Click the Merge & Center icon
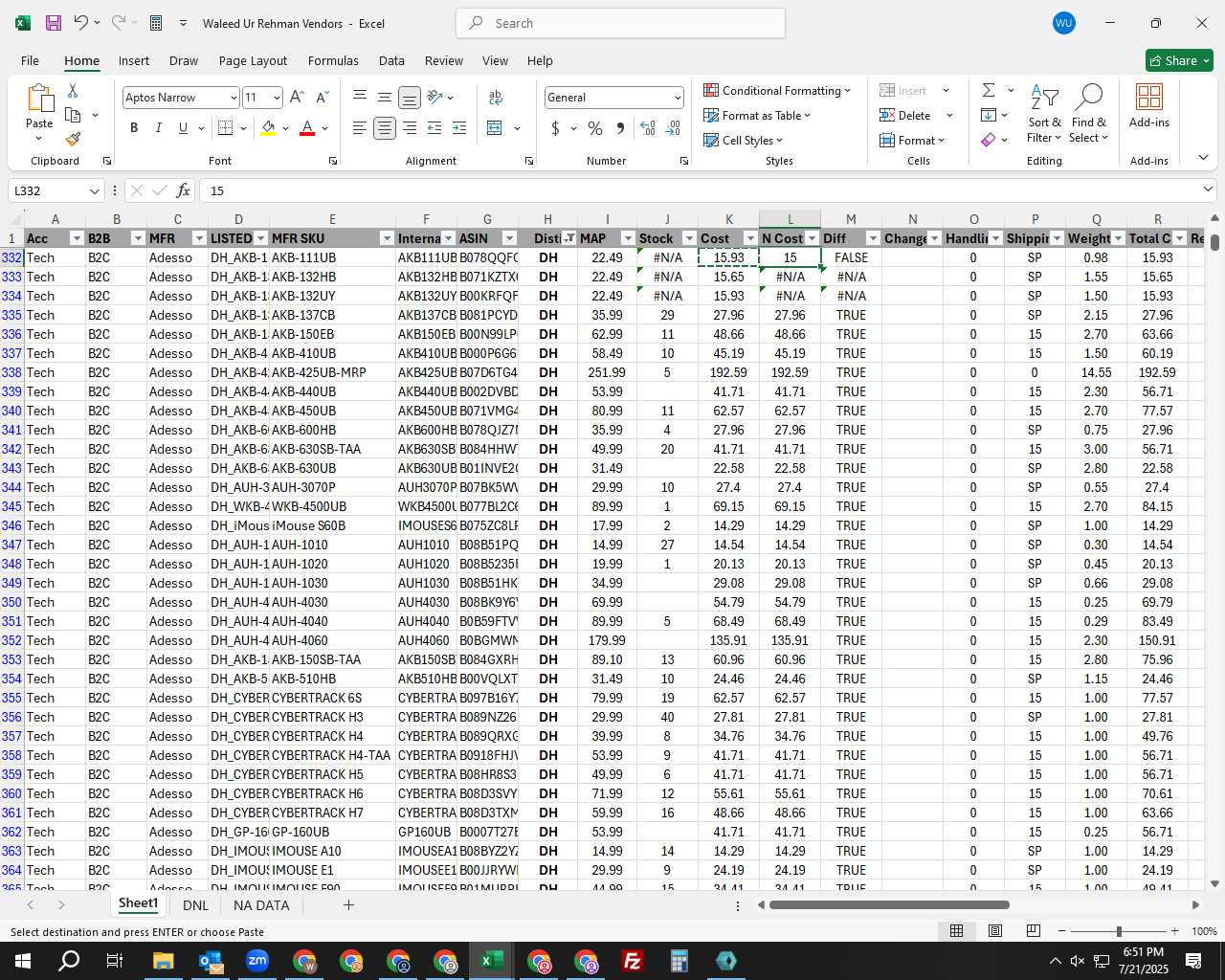The height and width of the screenshot is (980, 1225). coord(495,127)
